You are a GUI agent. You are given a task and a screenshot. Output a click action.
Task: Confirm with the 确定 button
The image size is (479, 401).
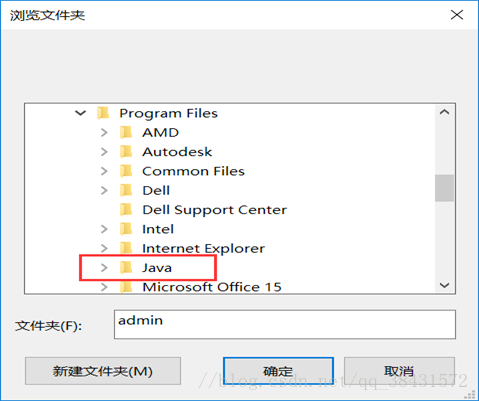pyautogui.click(x=278, y=371)
